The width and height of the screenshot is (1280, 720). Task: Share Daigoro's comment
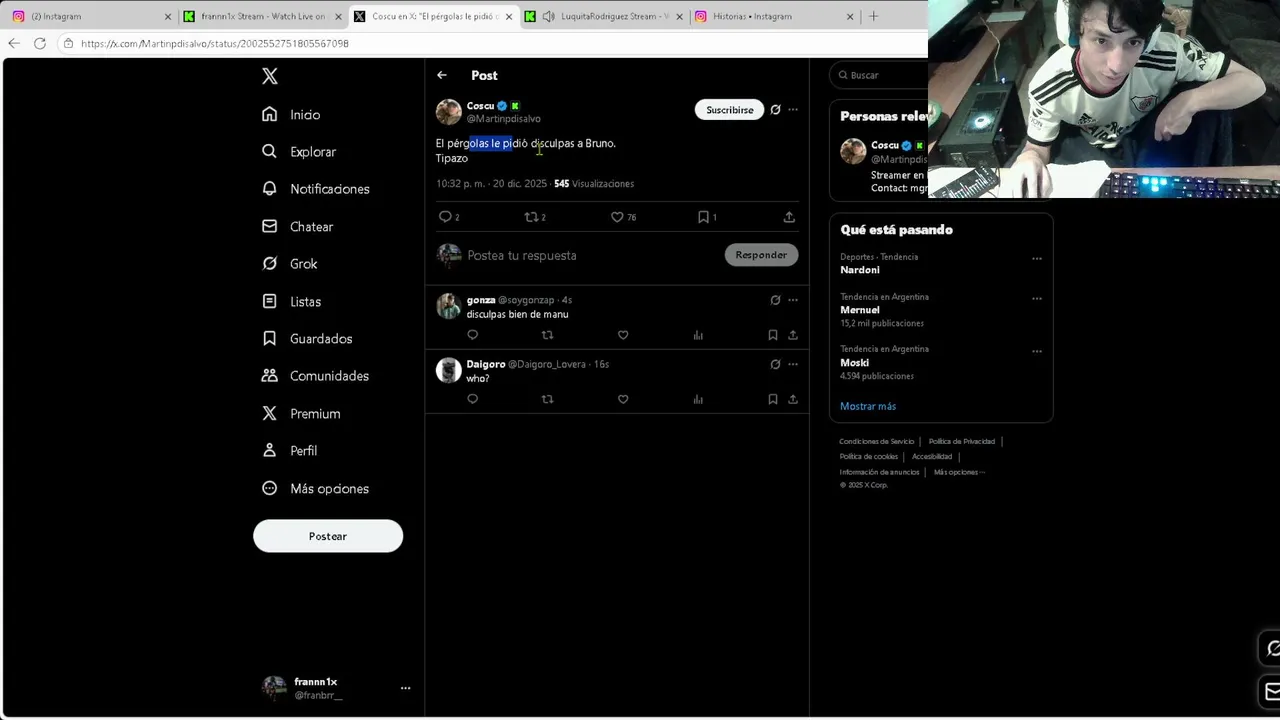click(793, 399)
